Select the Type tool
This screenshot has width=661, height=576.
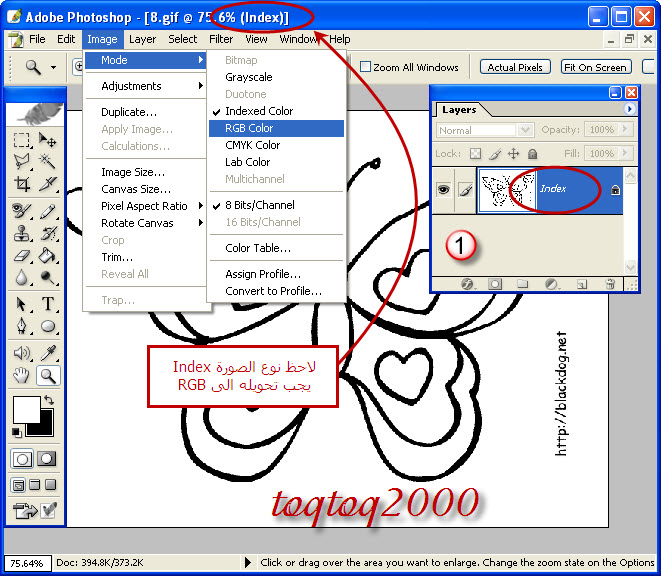(47, 304)
